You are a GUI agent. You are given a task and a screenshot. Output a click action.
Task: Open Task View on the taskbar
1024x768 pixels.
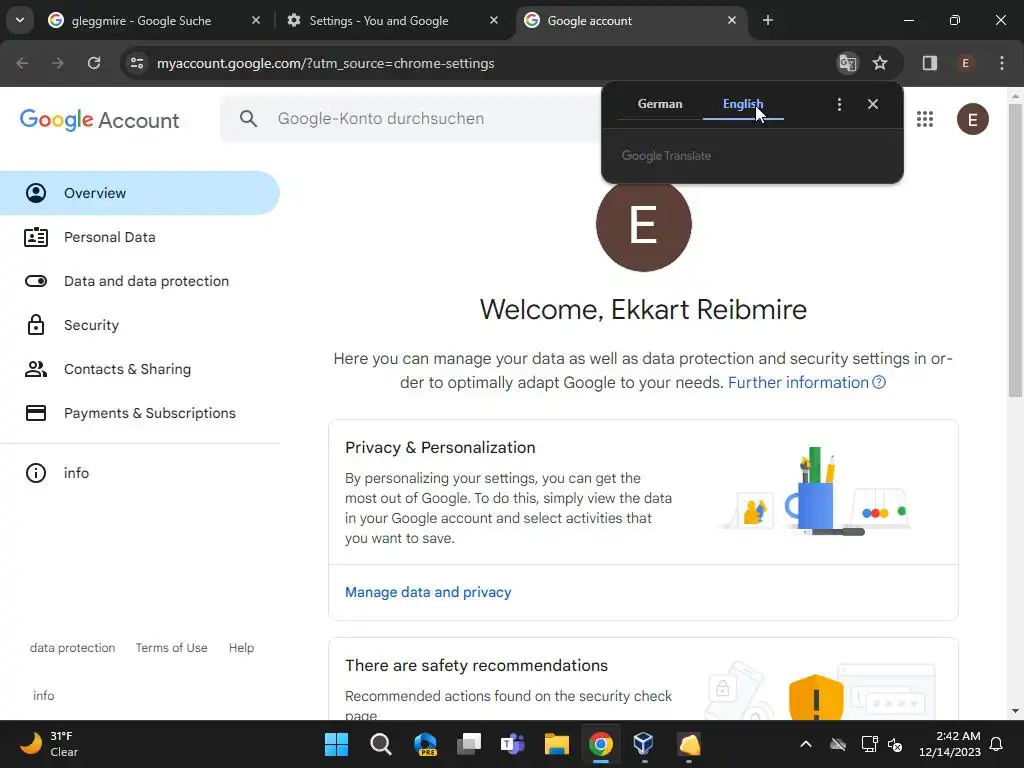[469, 744]
